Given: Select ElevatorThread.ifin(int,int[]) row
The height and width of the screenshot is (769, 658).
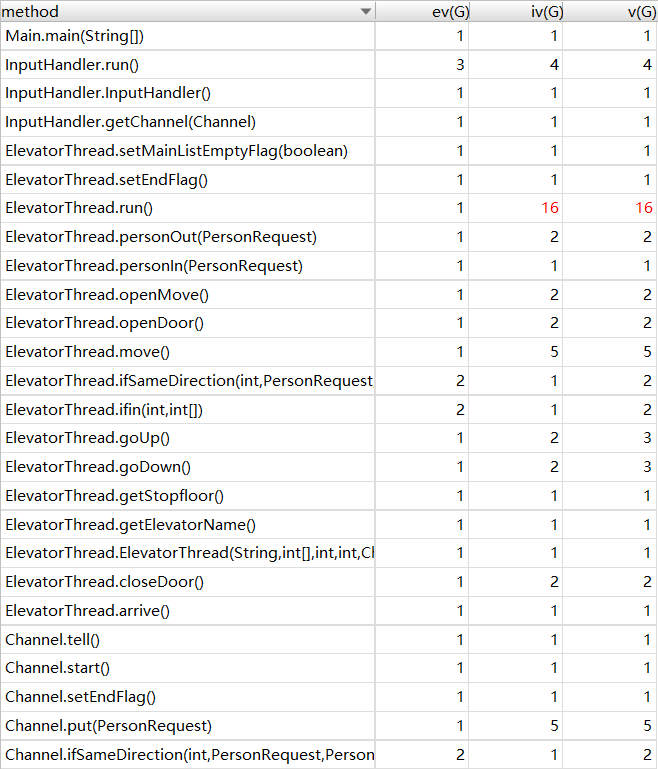Looking at the screenshot, I should [x=329, y=410].
